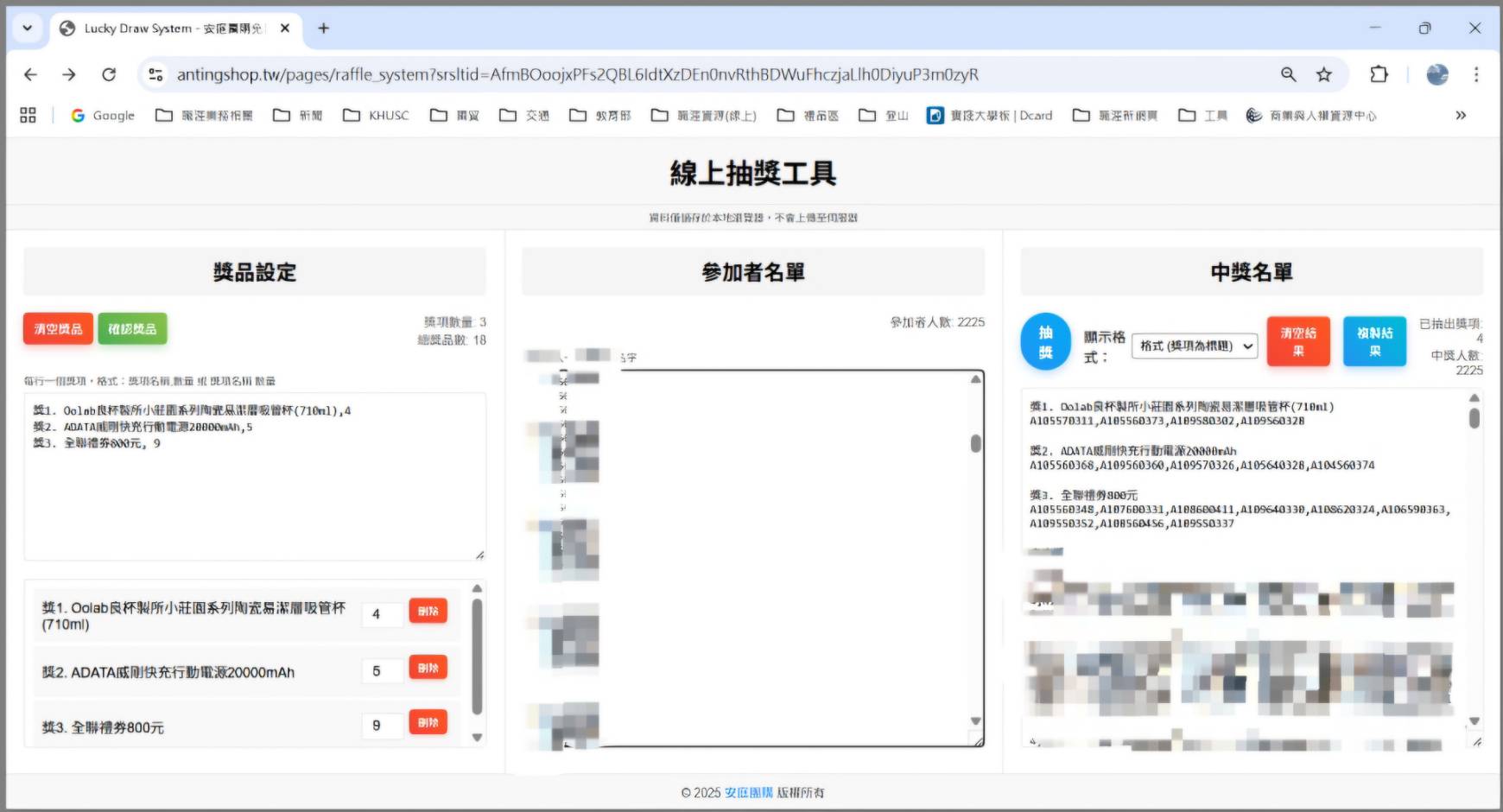Screen dimensions: 1503x812
Task: Expand the display format dropdown
Action: point(1195,346)
